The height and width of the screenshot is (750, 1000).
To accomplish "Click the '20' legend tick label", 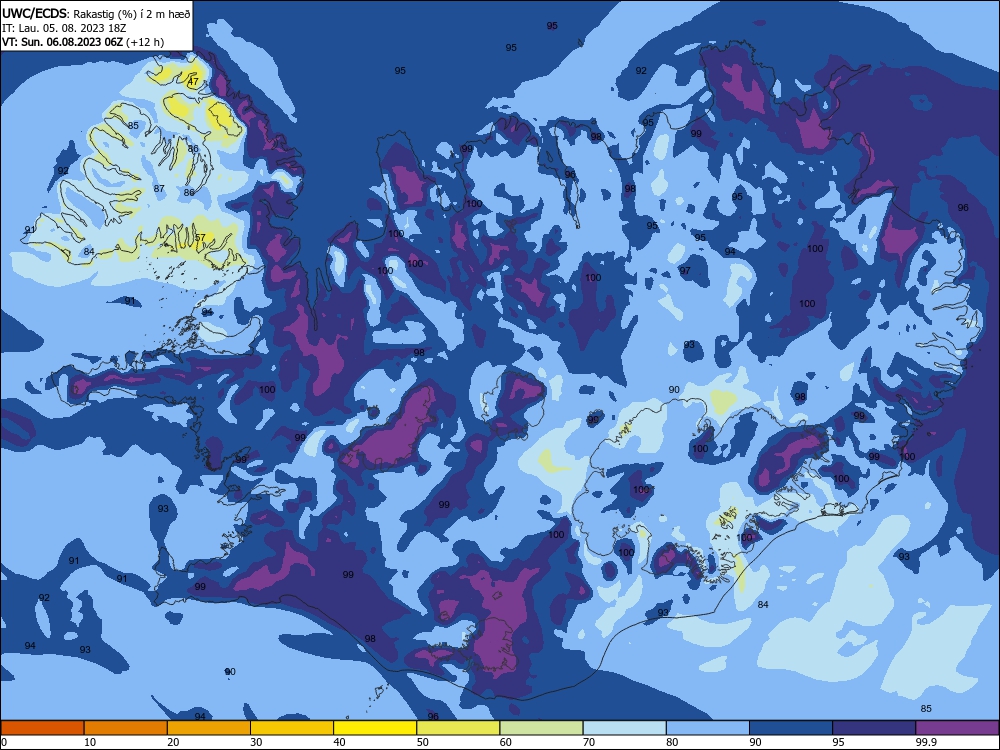I will (x=173, y=742).
